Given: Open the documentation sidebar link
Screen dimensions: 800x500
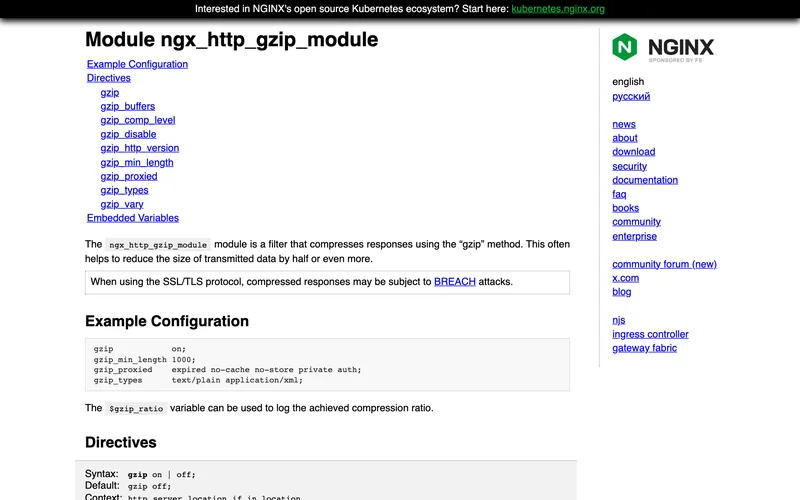Looking at the screenshot, I should coord(645,180).
